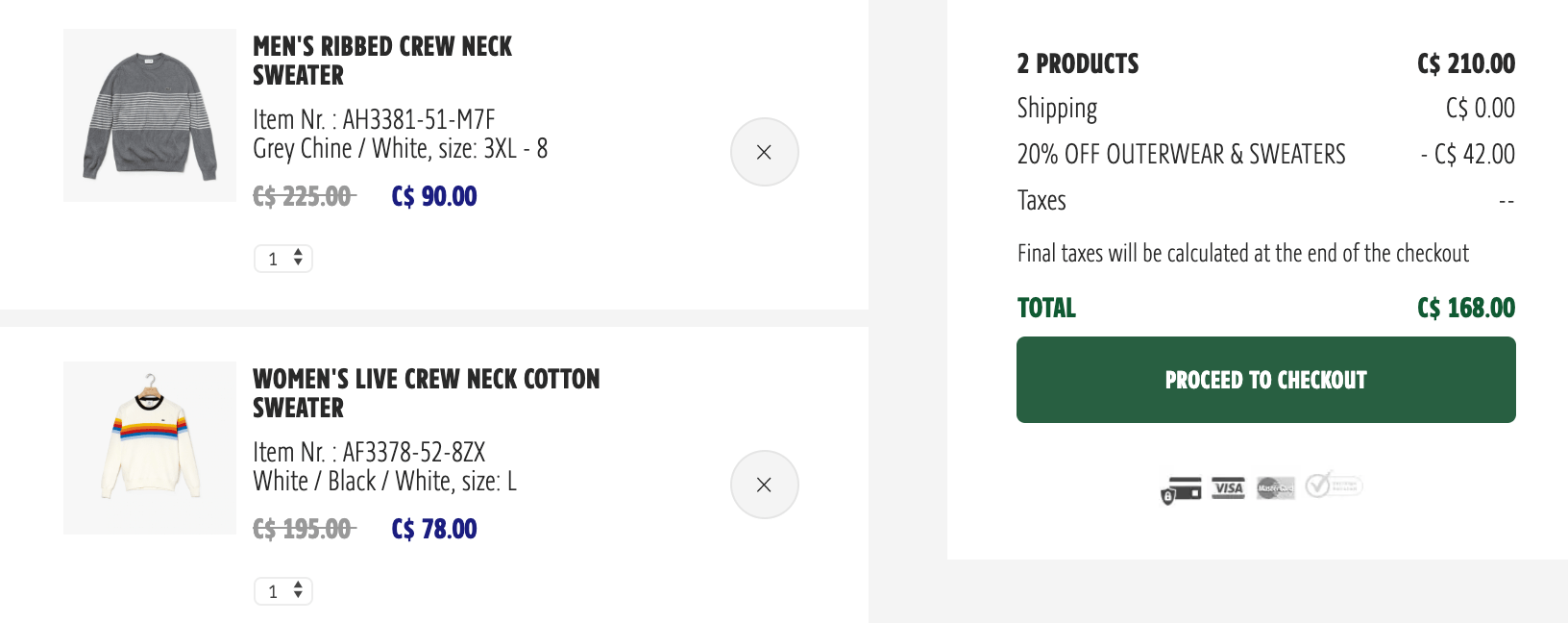Screen dimensions: 1568x623
Task: Proceed to checkout
Action: click(x=1266, y=380)
